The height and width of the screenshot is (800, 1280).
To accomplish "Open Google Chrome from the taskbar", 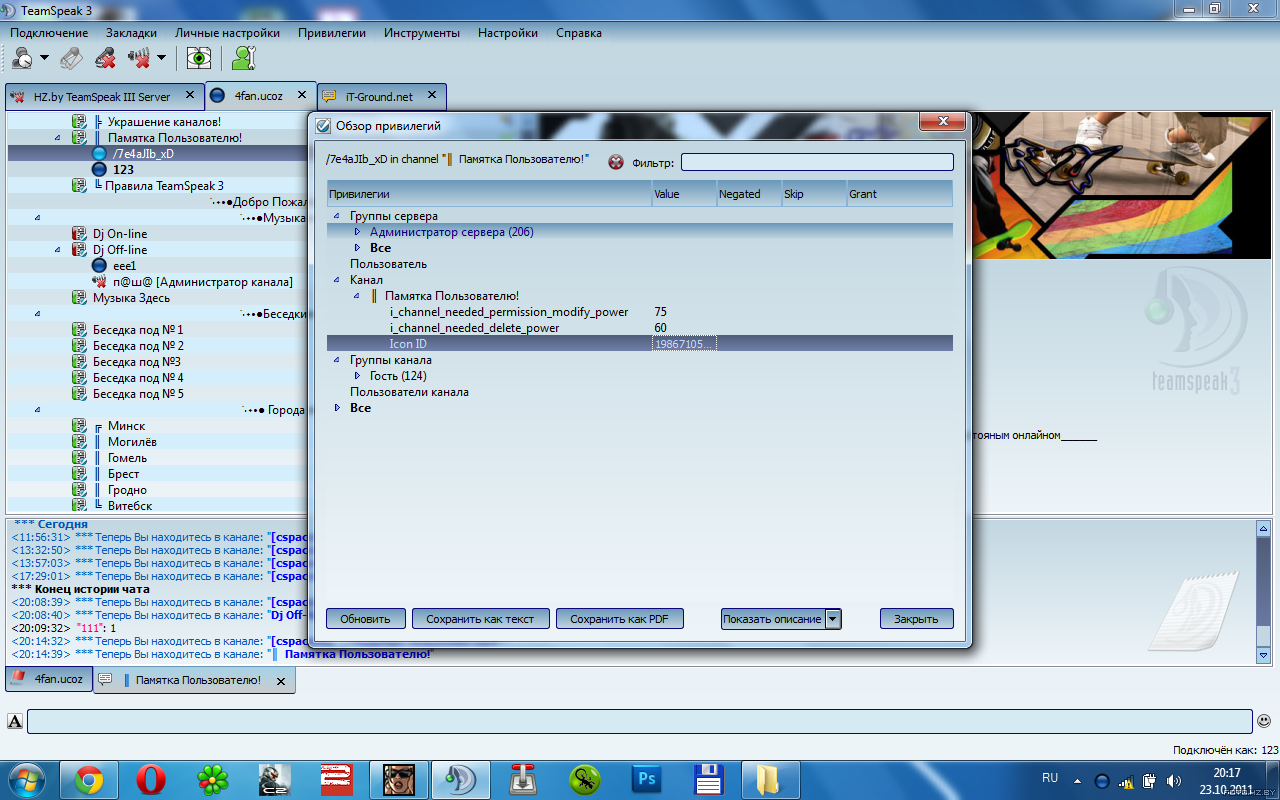I will tap(89, 779).
